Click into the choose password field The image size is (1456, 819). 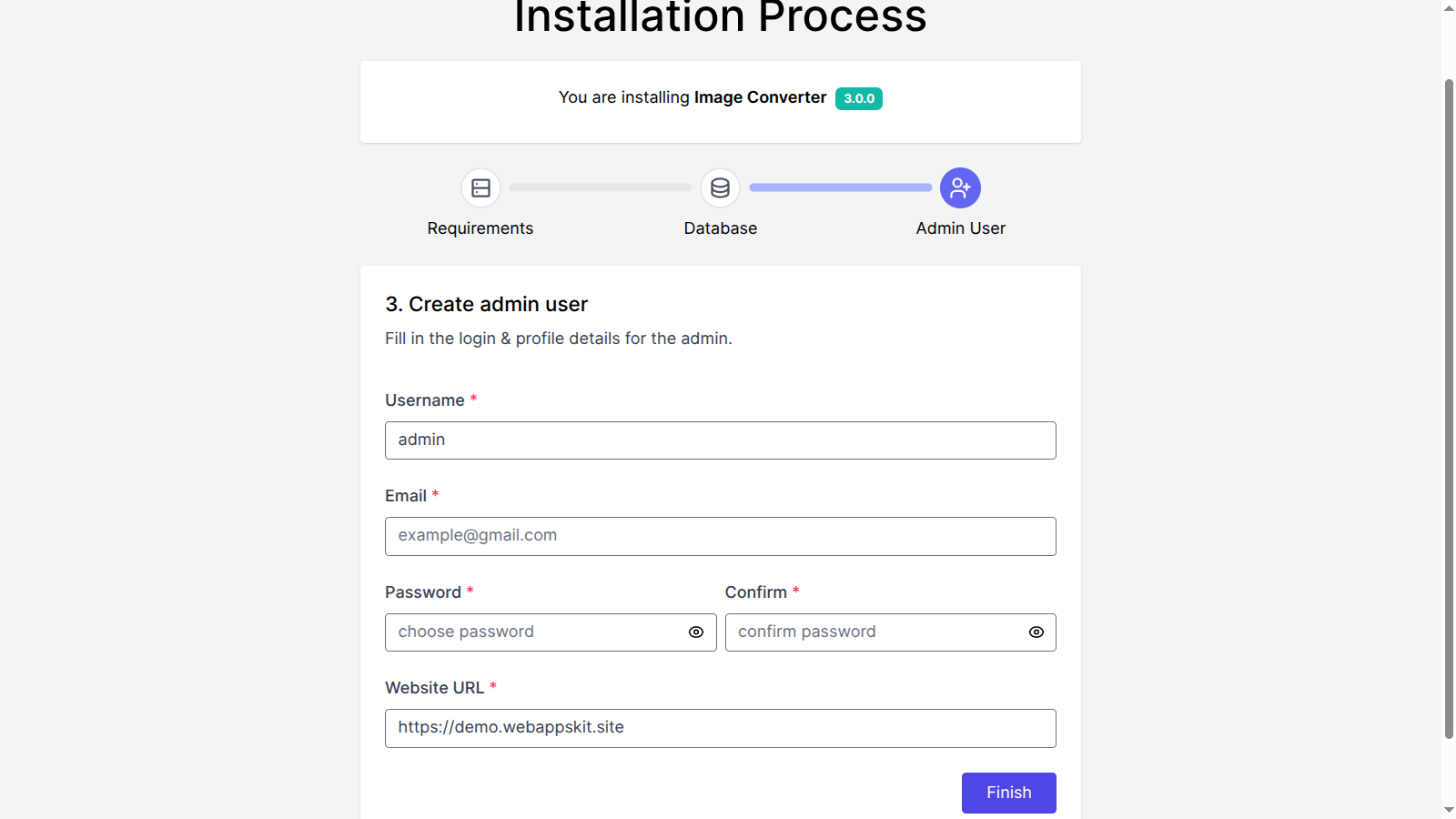tap(532, 632)
